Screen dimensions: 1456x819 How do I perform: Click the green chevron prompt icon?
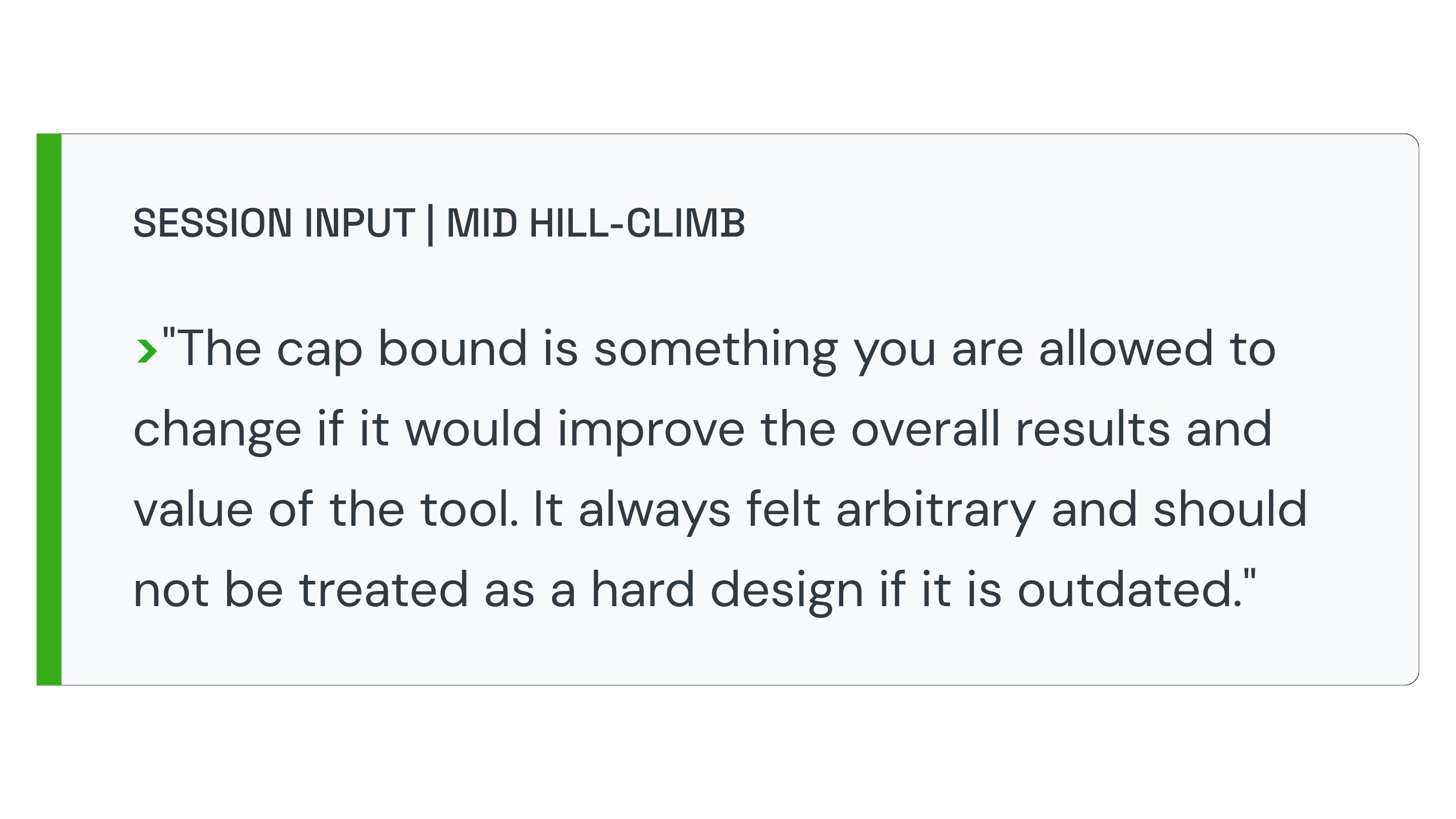pos(147,351)
